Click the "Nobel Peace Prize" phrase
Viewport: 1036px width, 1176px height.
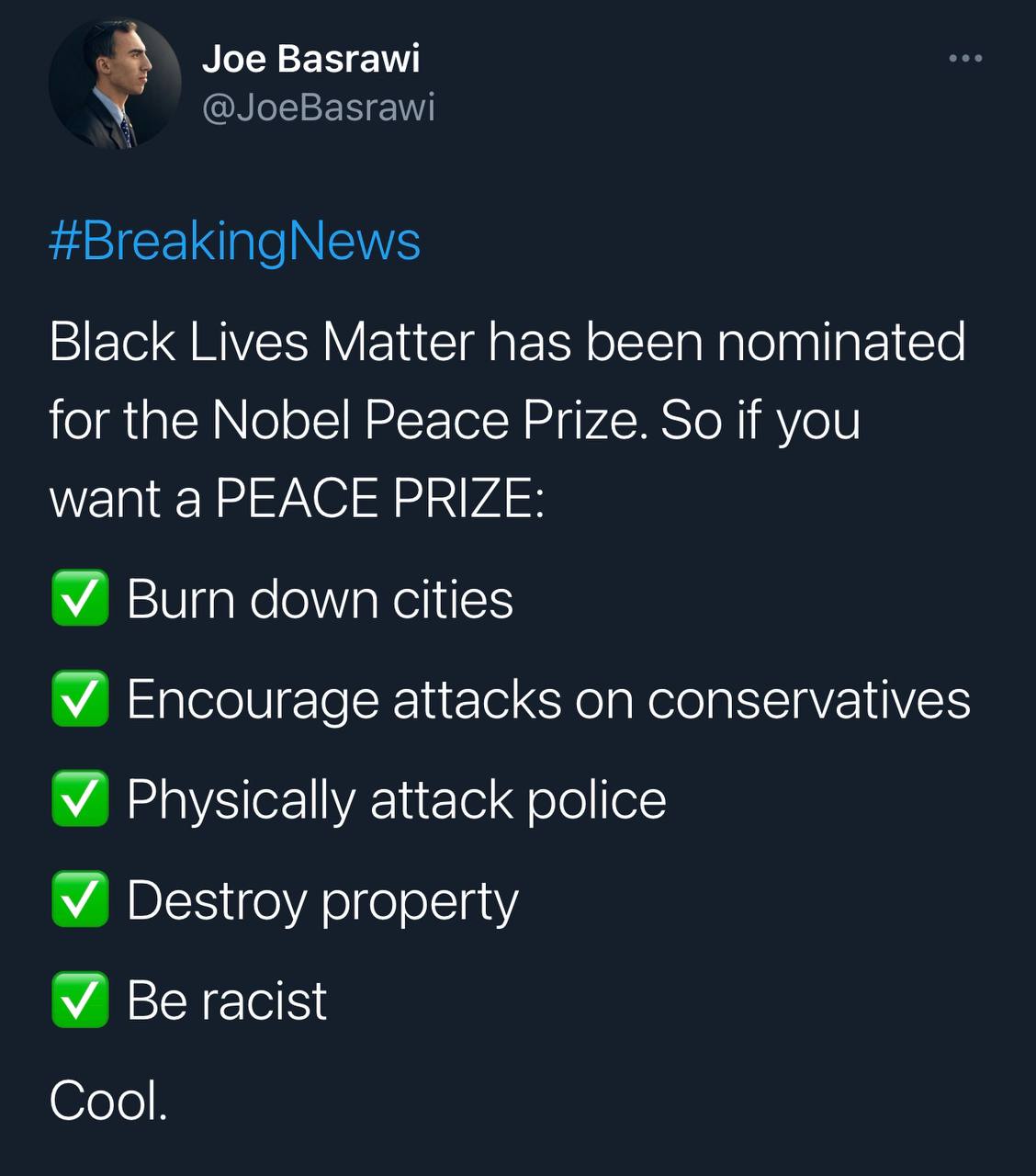coord(424,421)
